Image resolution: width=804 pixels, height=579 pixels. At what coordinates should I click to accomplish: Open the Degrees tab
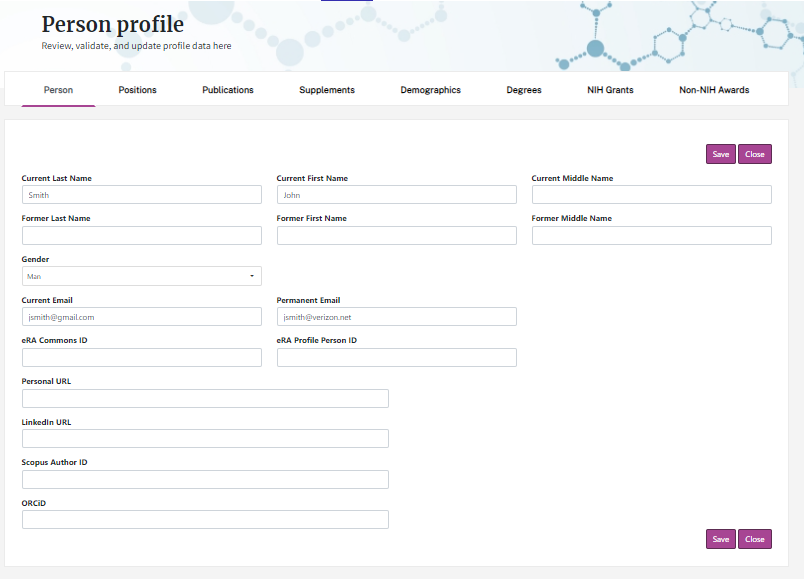pos(524,90)
